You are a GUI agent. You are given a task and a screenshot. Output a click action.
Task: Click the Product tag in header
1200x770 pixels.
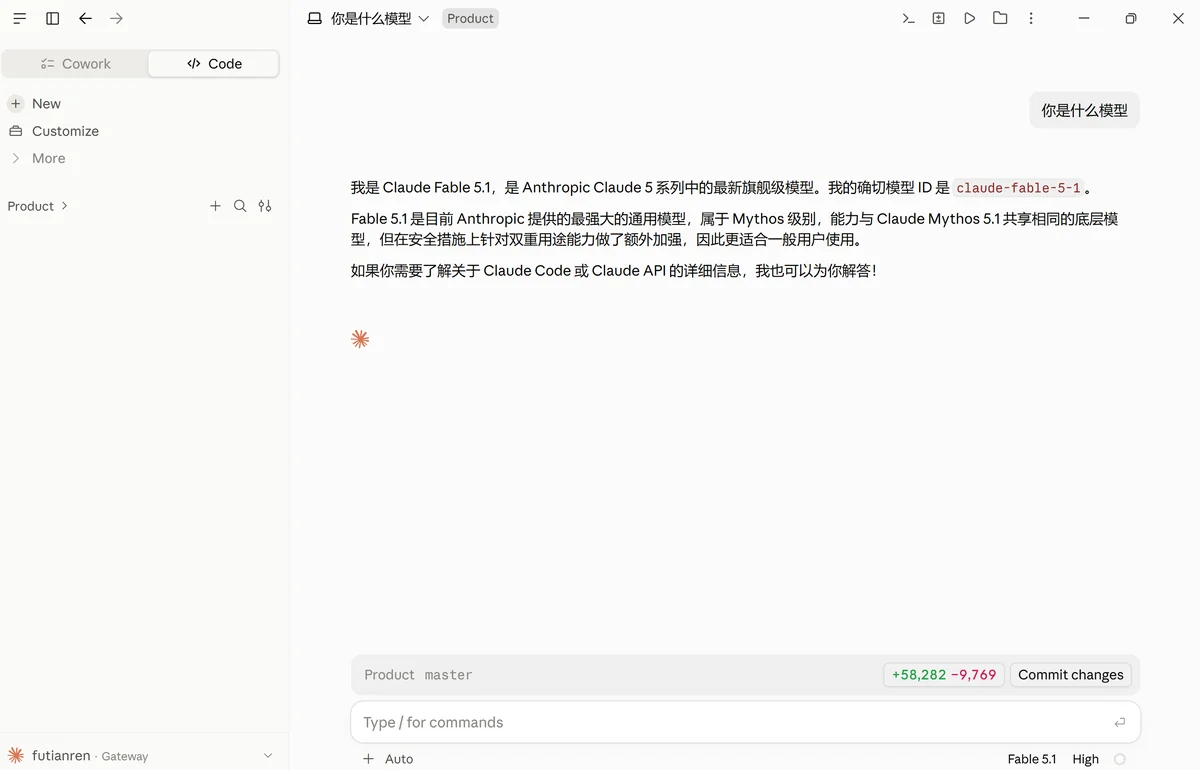click(470, 18)
